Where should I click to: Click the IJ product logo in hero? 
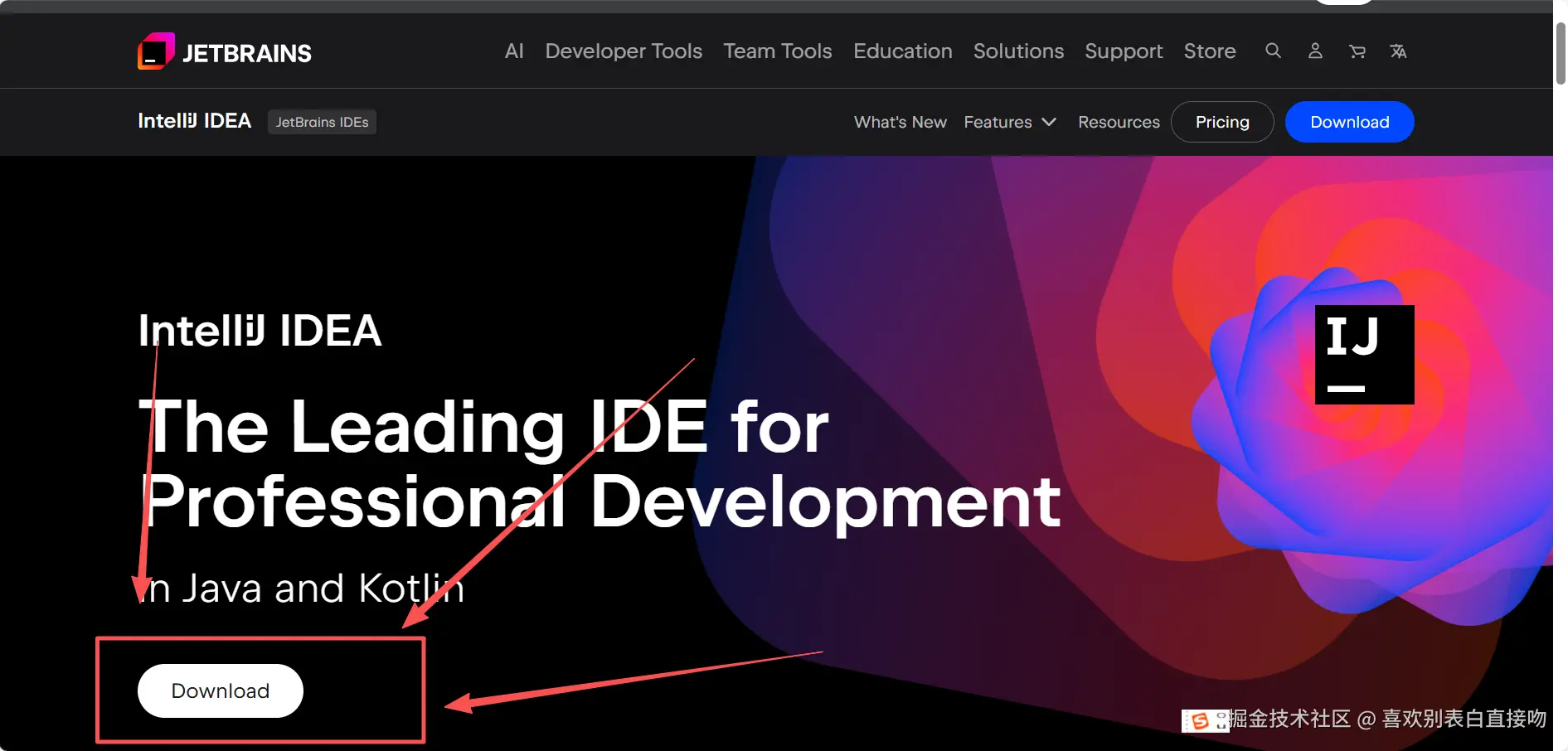click(1364, 355)
